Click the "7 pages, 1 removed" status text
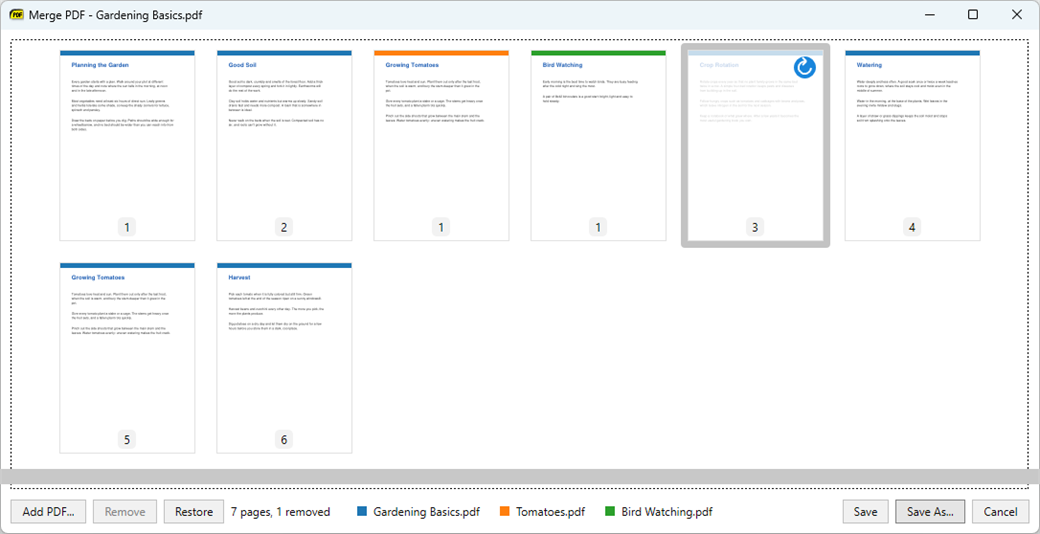 click(281, 511)
